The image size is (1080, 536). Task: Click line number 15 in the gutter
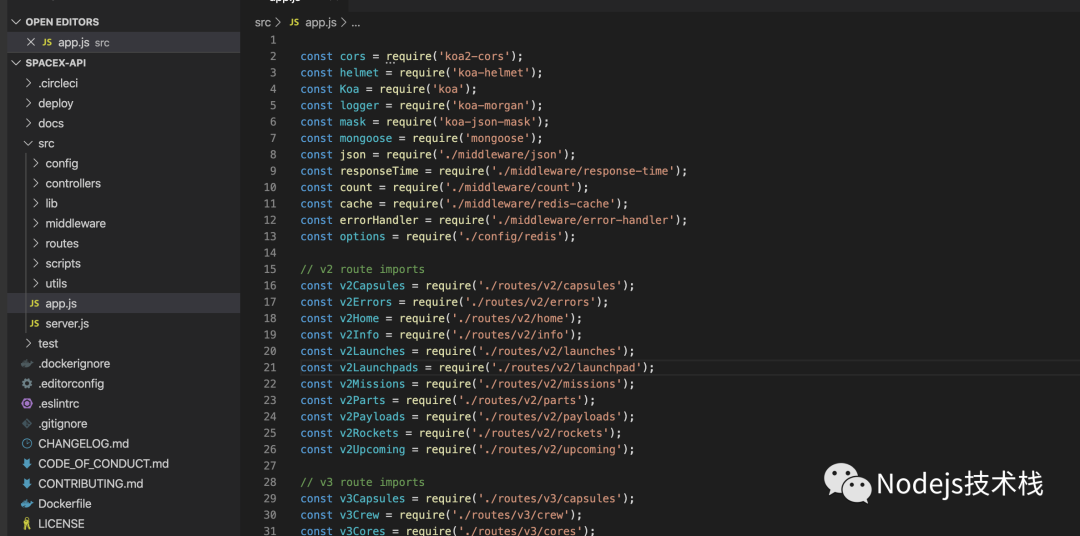(269, 269)
